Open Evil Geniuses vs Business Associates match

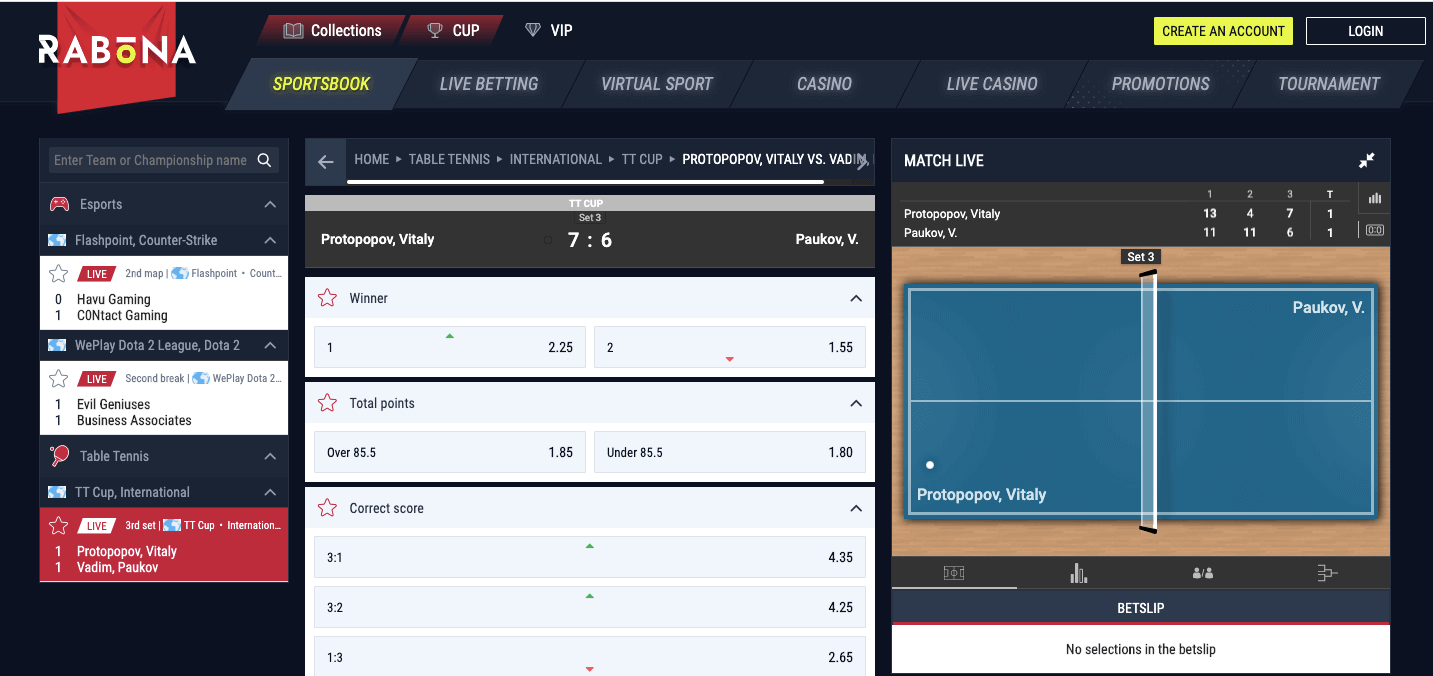pyautogui.click(x=164, y=398)
